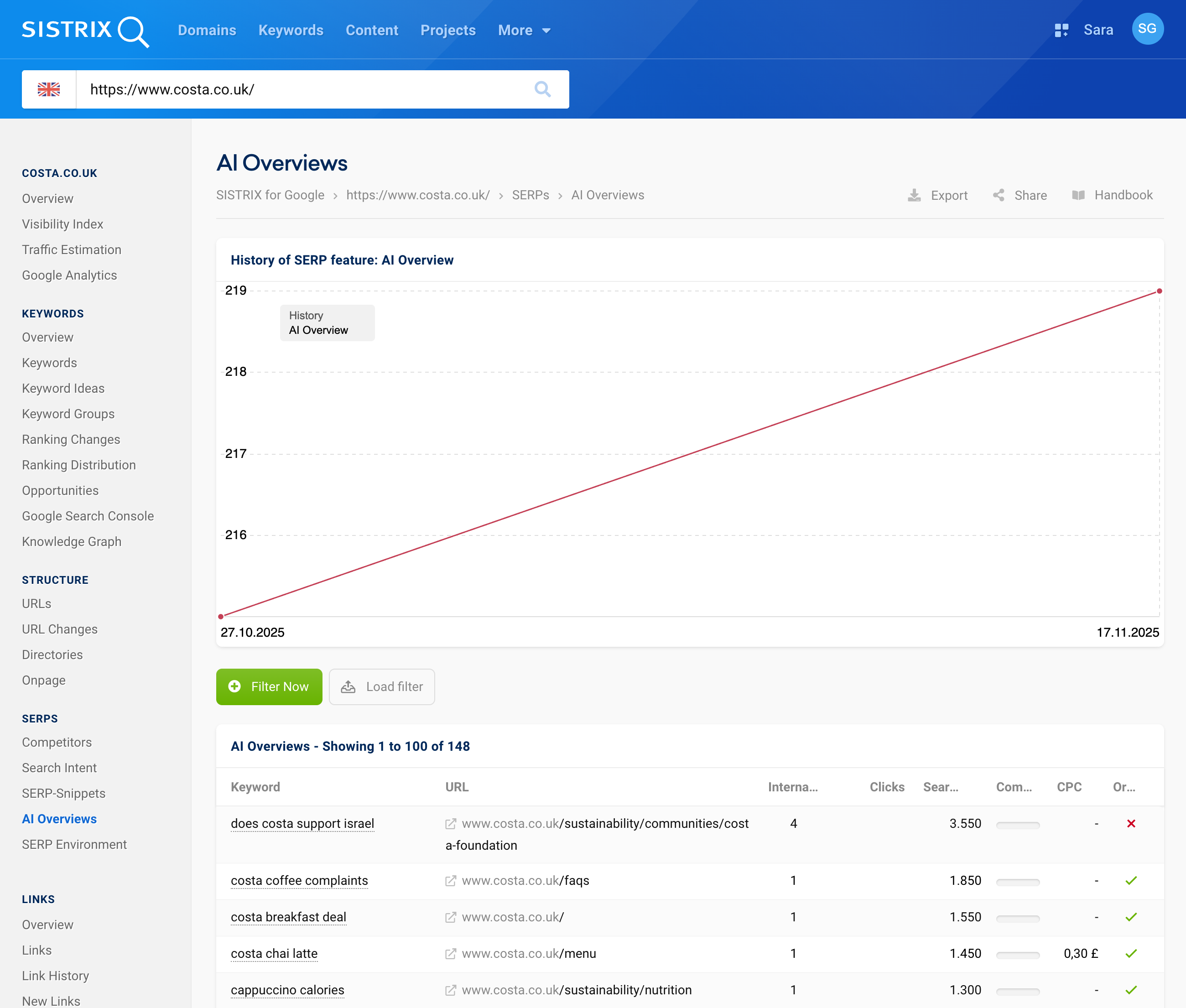Click the Filter Now button
This screenshot has height=1008, width=1186.
pos(269,687)
